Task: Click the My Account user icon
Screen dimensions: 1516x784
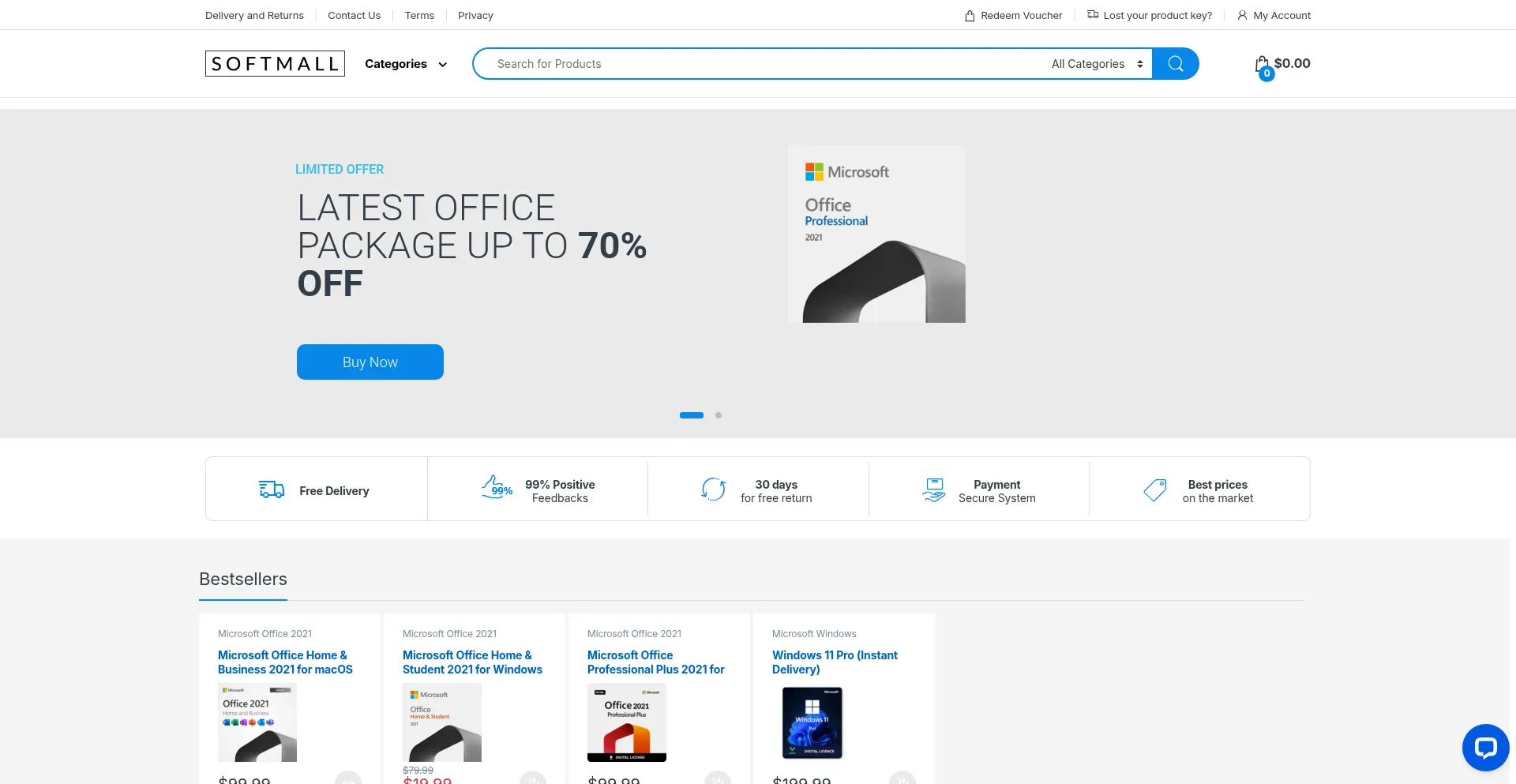Action: pyautogui.click(x=1242, y=16)
